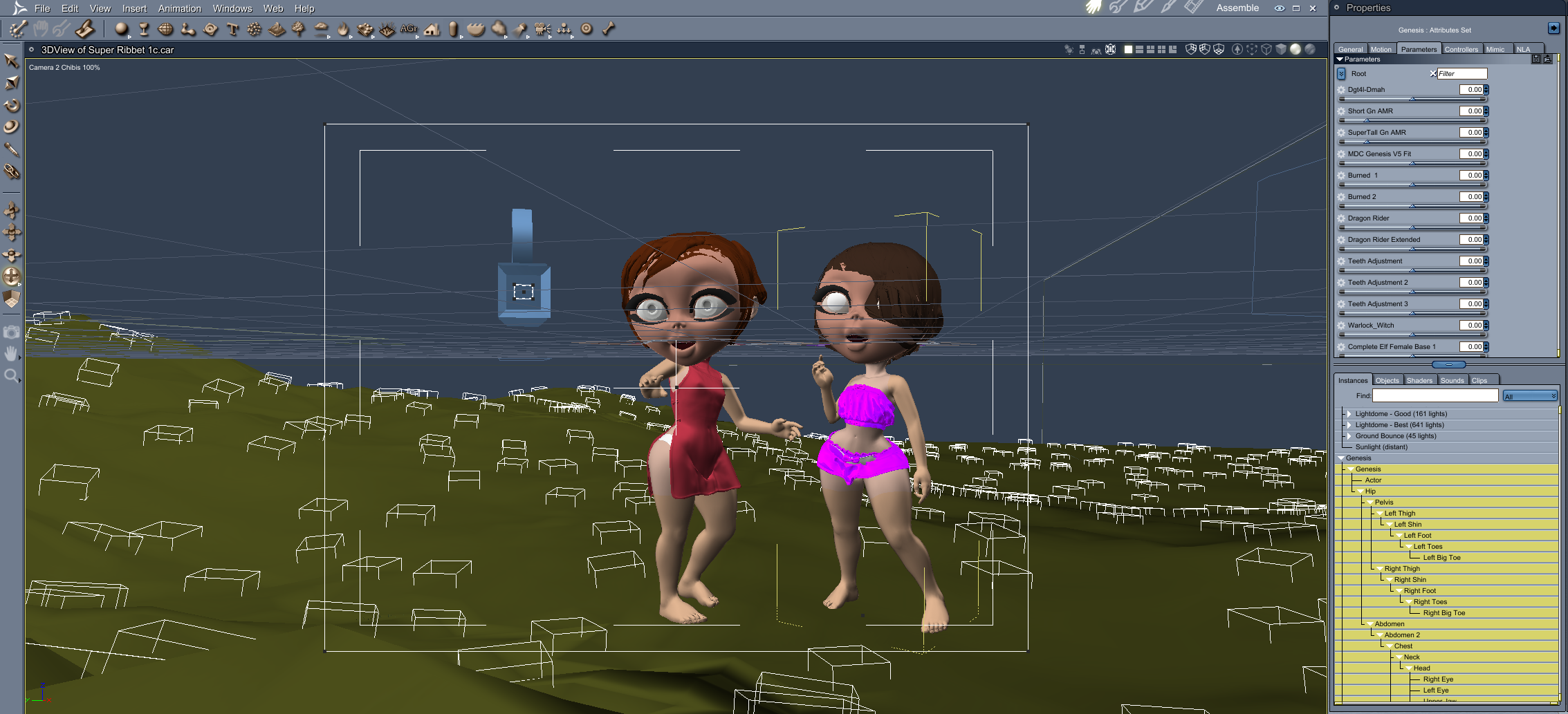
Task: Open the Animation menu
Action: click(x=179, y=8)
